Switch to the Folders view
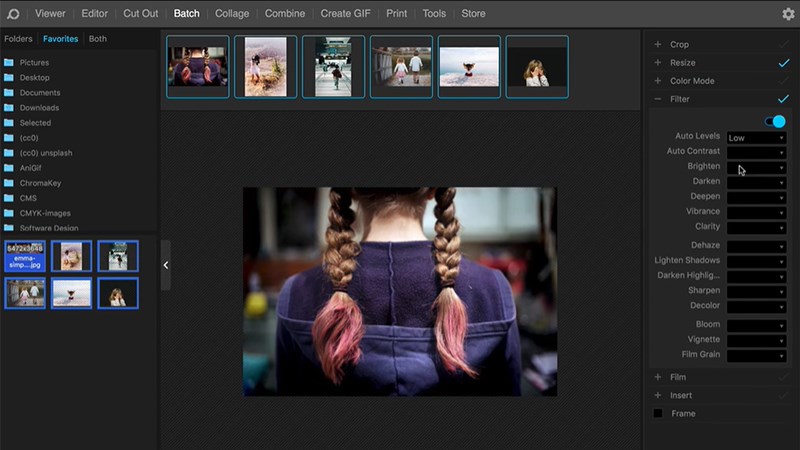The image size is (800, 450). tap(18, 39)
